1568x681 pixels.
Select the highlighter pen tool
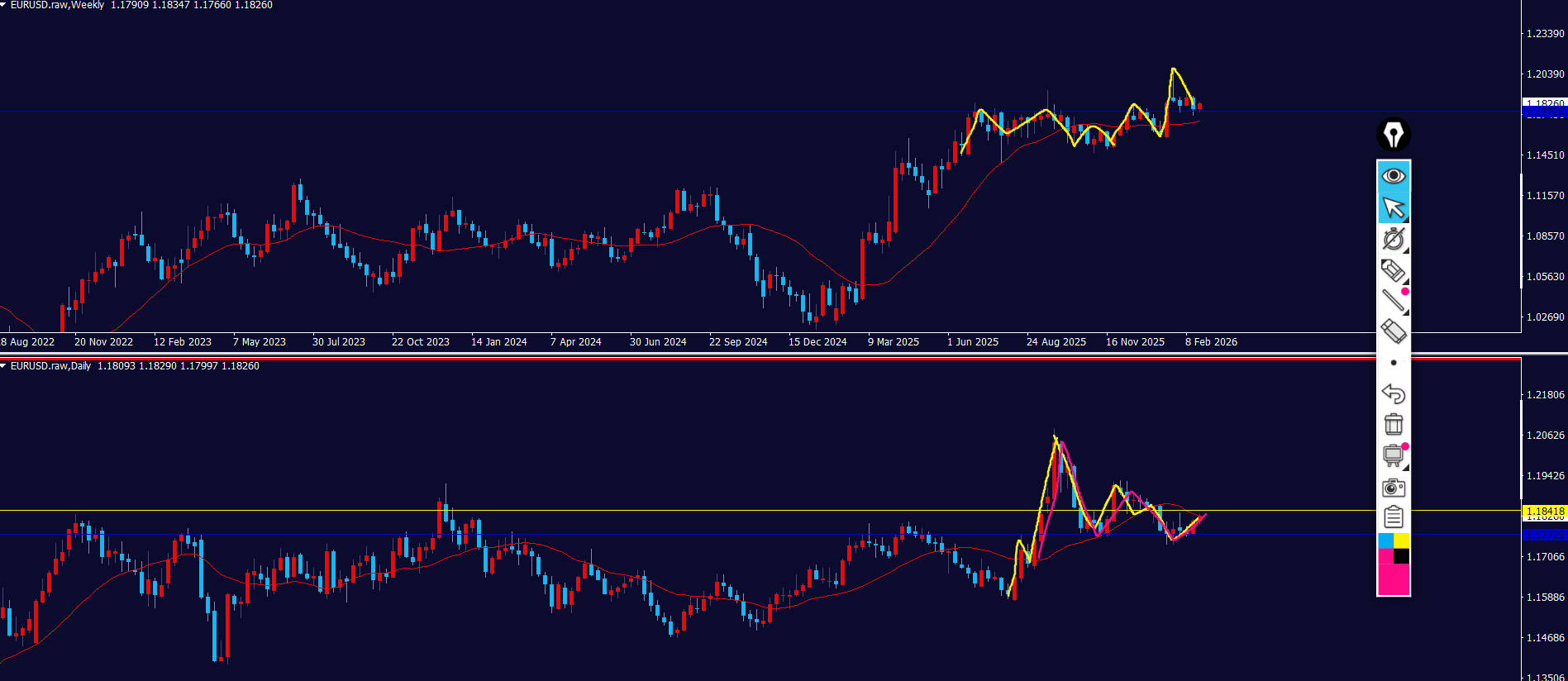click(1393, 270)
